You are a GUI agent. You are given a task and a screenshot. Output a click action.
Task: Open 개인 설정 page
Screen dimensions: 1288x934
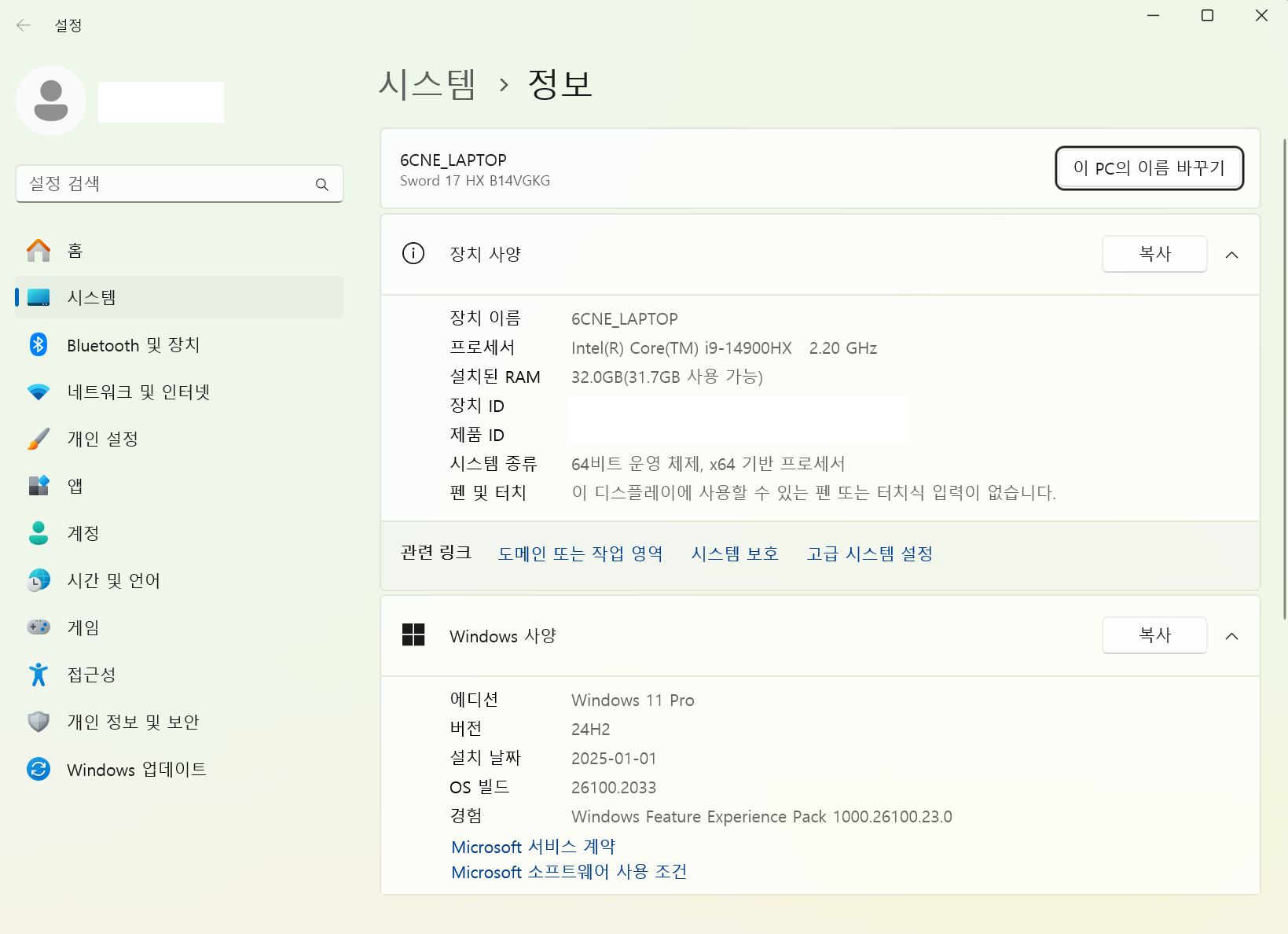180,439
